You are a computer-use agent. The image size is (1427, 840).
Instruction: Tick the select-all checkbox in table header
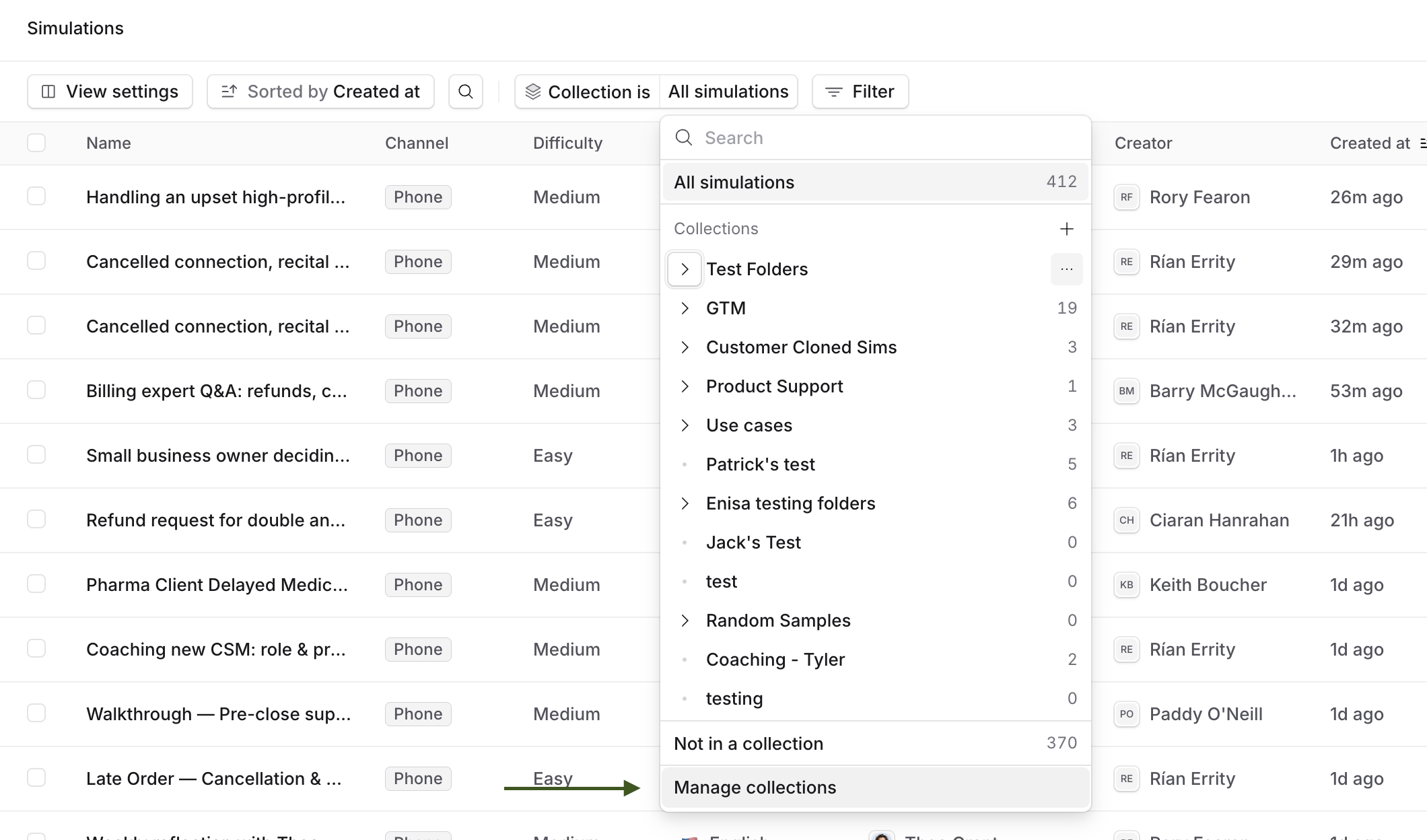(36, 143)
